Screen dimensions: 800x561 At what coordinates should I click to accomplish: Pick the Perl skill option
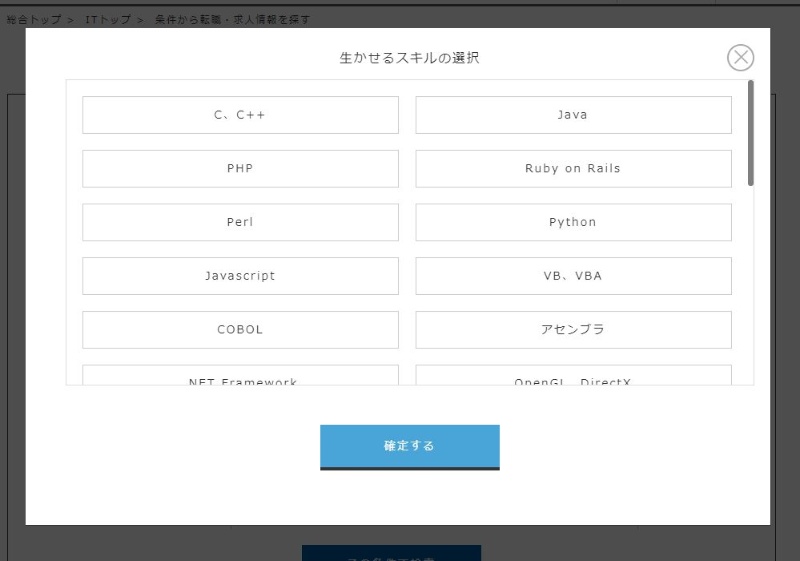pos(240,222)
